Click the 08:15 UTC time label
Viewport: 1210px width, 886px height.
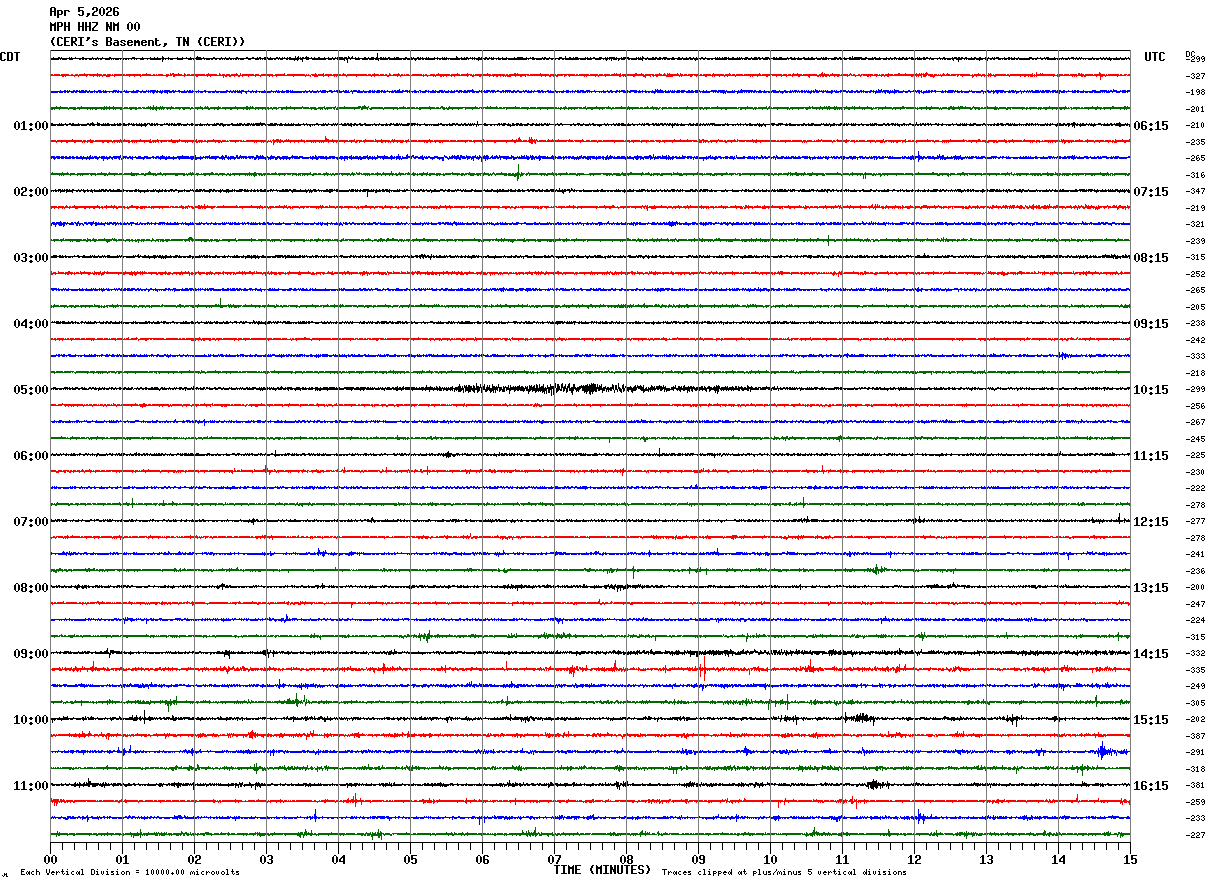1150,258
